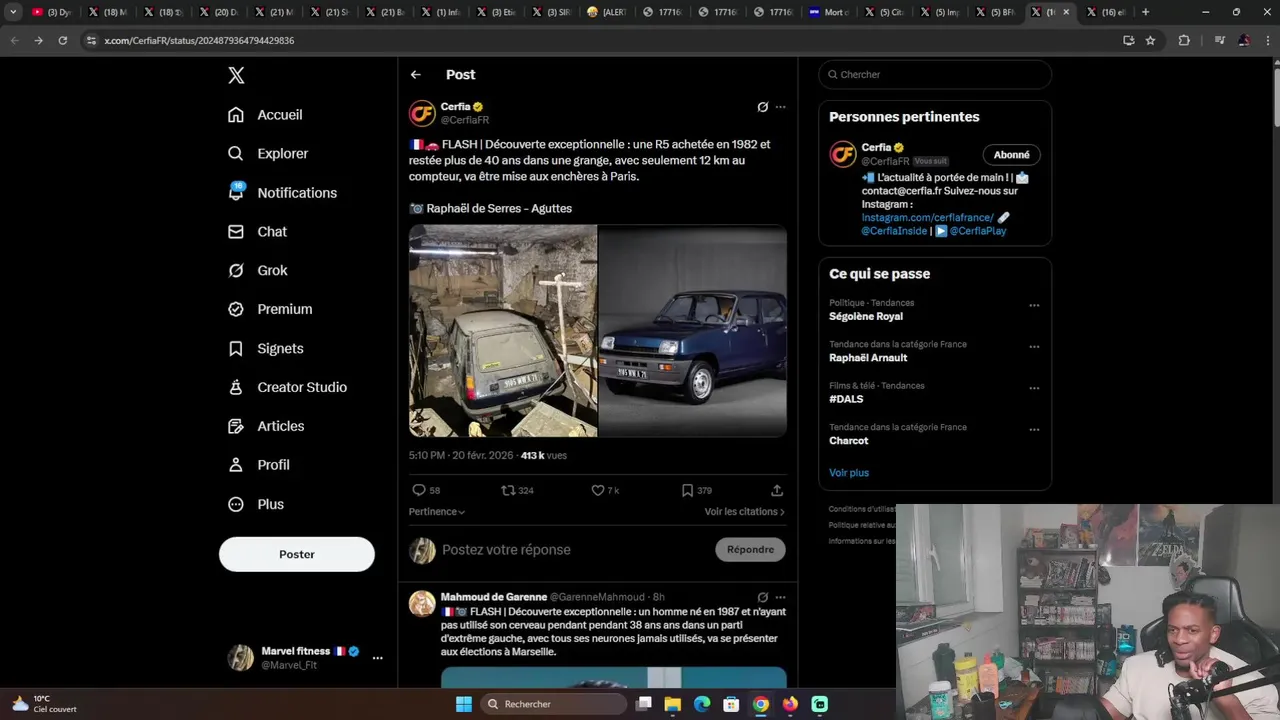Open Accueil home in sidebar
The height and width of the screenshot is (720, 1280).
(x=265, y=115)
